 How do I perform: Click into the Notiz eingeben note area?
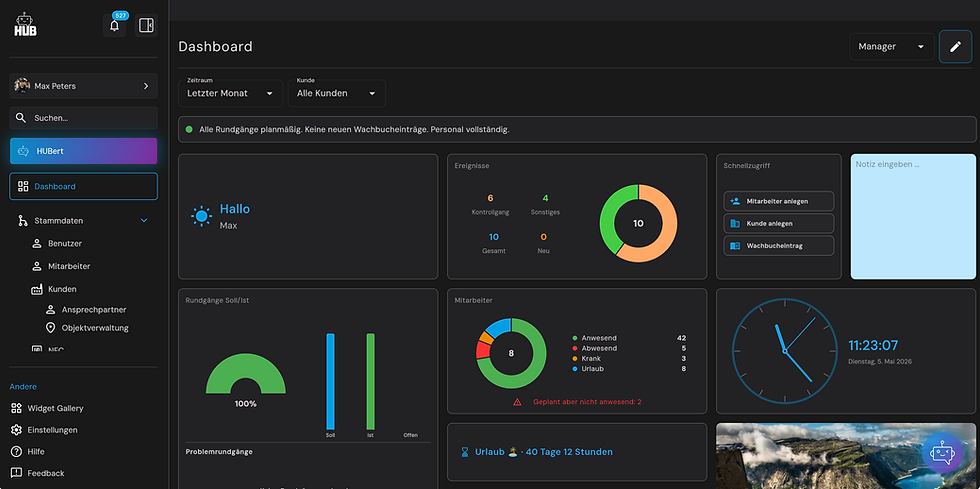(913, 216)
